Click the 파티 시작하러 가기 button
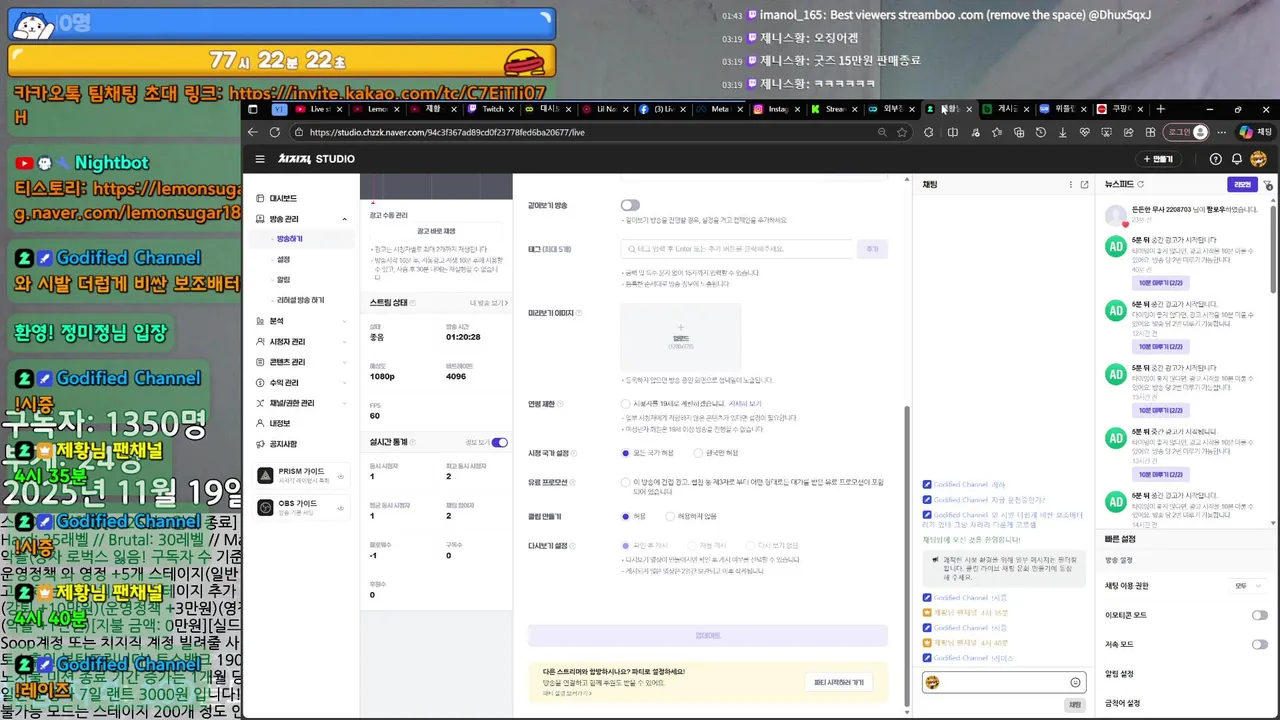 click(837, 682)
